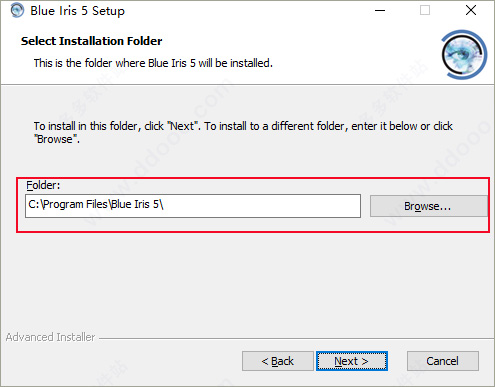Screen dimensions: 495x387
Task: Cancel the Blue Iris installation
Action: pos(443,361)
